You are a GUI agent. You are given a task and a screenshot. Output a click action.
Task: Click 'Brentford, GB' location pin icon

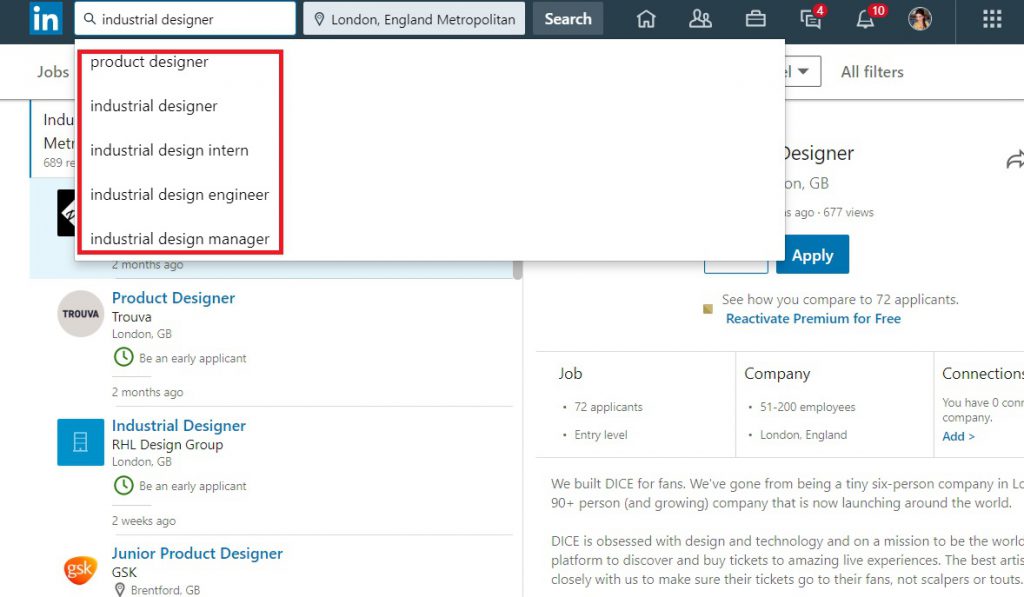(120, 589)
